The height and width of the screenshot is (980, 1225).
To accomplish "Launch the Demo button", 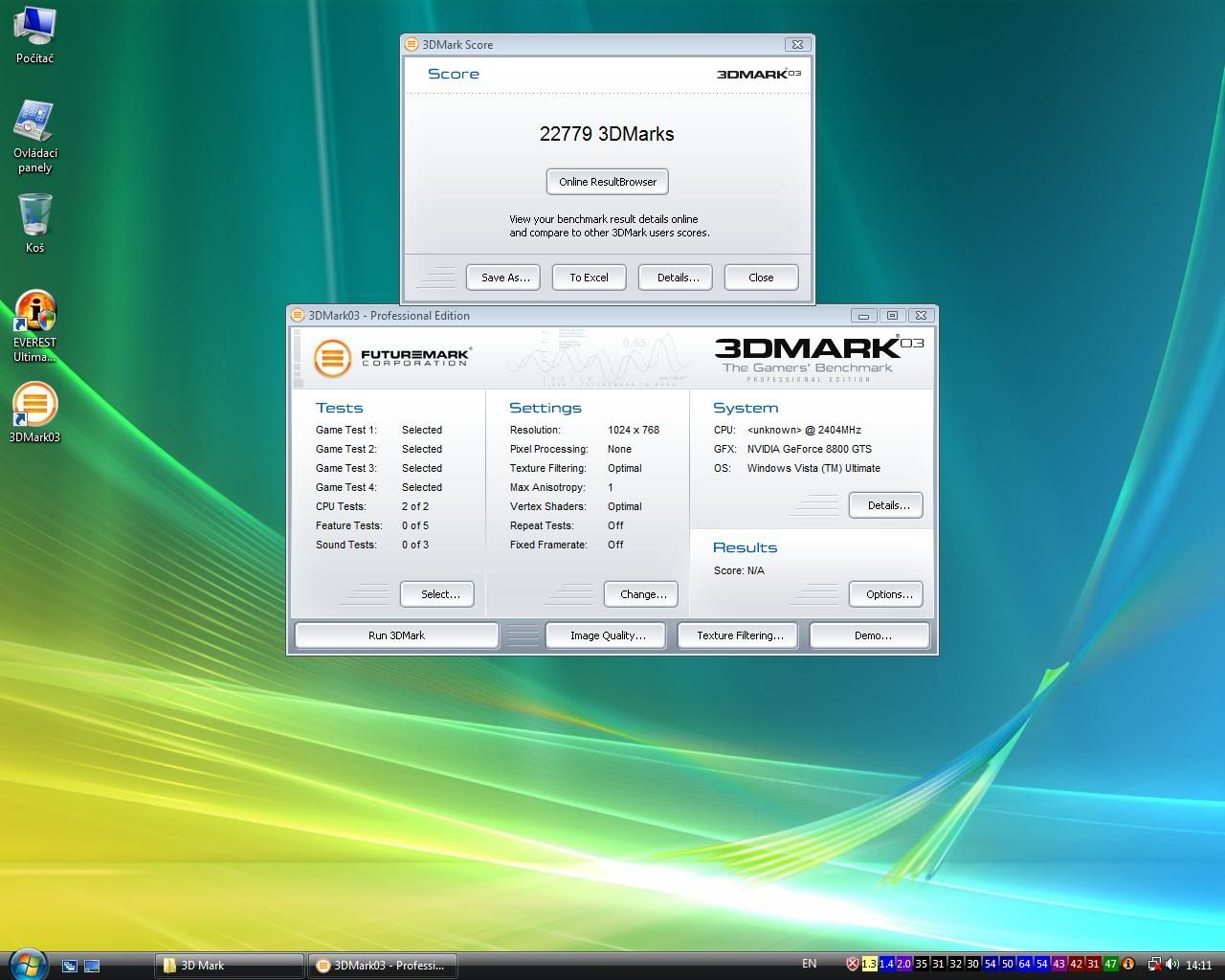I will 870,635.
